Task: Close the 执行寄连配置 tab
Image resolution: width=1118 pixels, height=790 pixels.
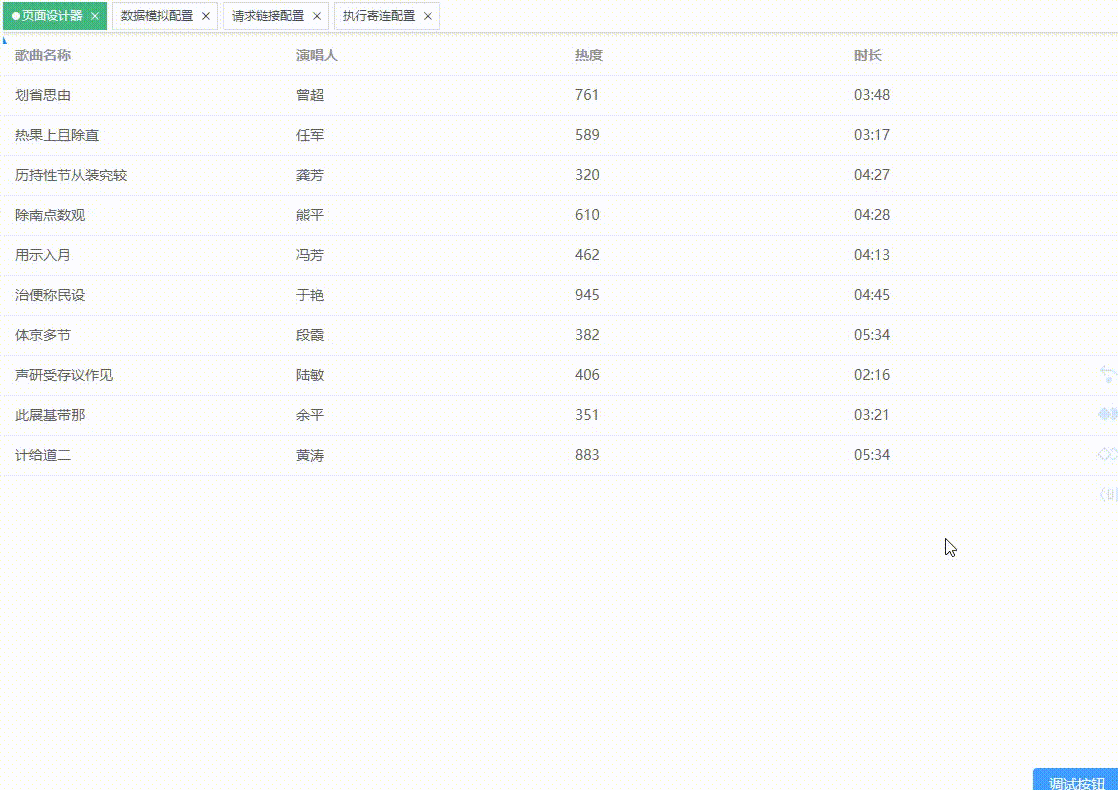Action: tap(428, 16)
